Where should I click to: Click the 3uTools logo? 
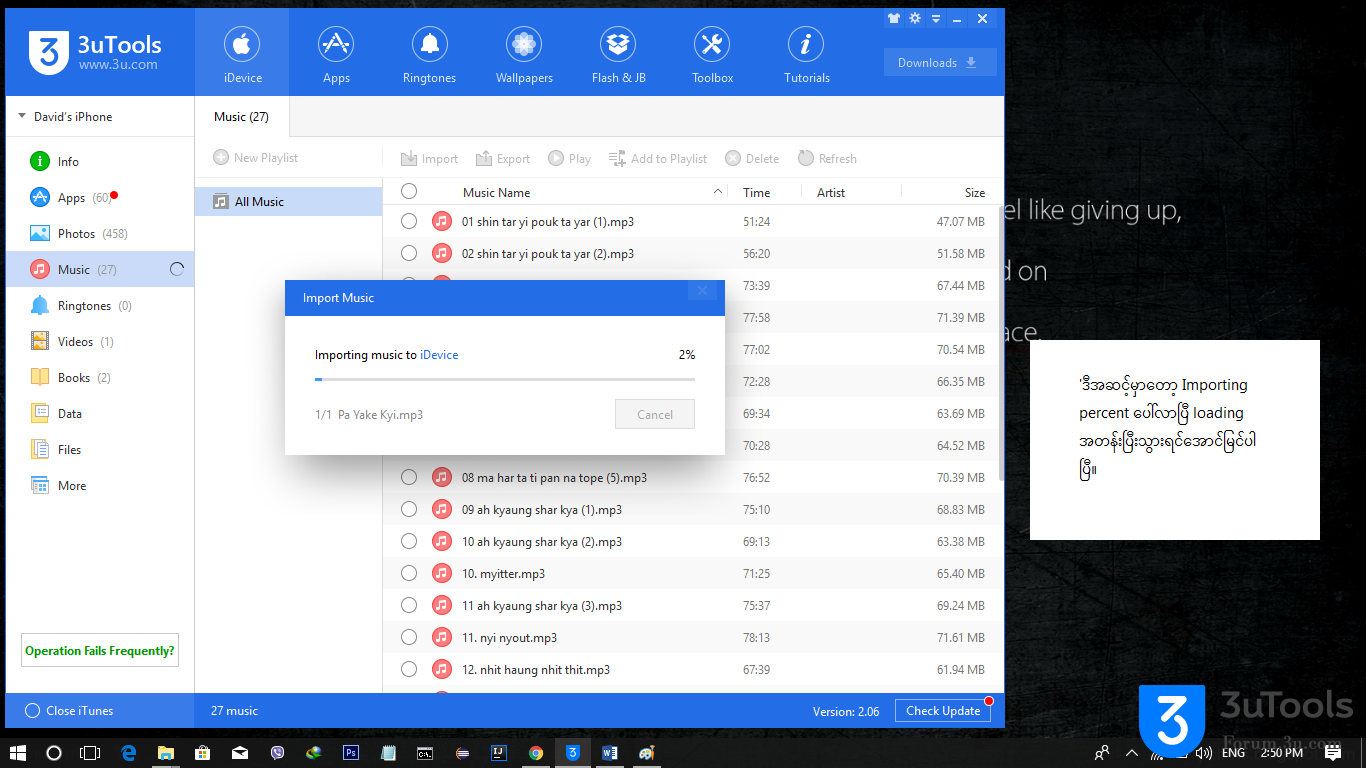pos(95,53)
